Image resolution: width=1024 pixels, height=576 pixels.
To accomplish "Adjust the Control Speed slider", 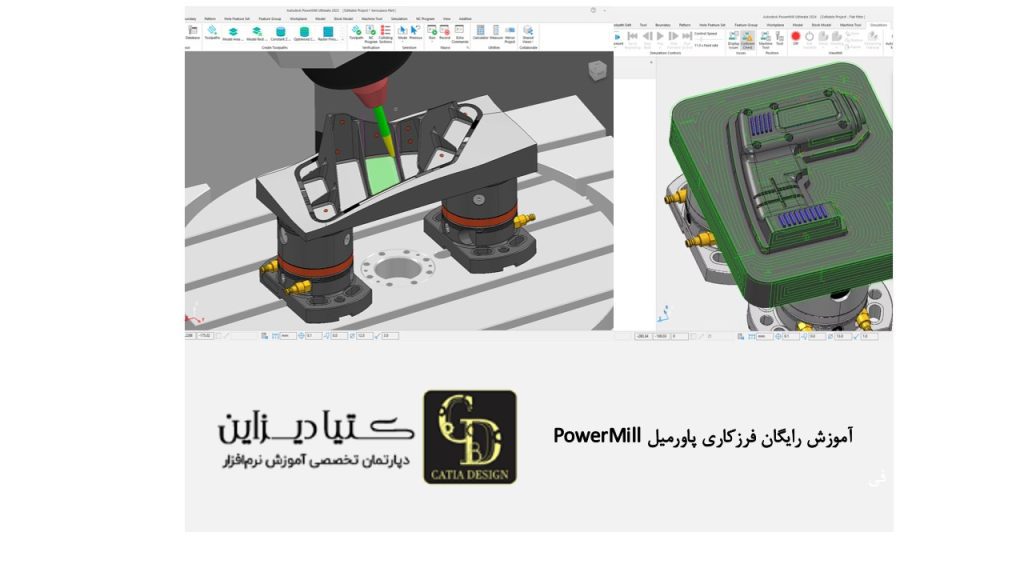I will (x=701, y=38).
